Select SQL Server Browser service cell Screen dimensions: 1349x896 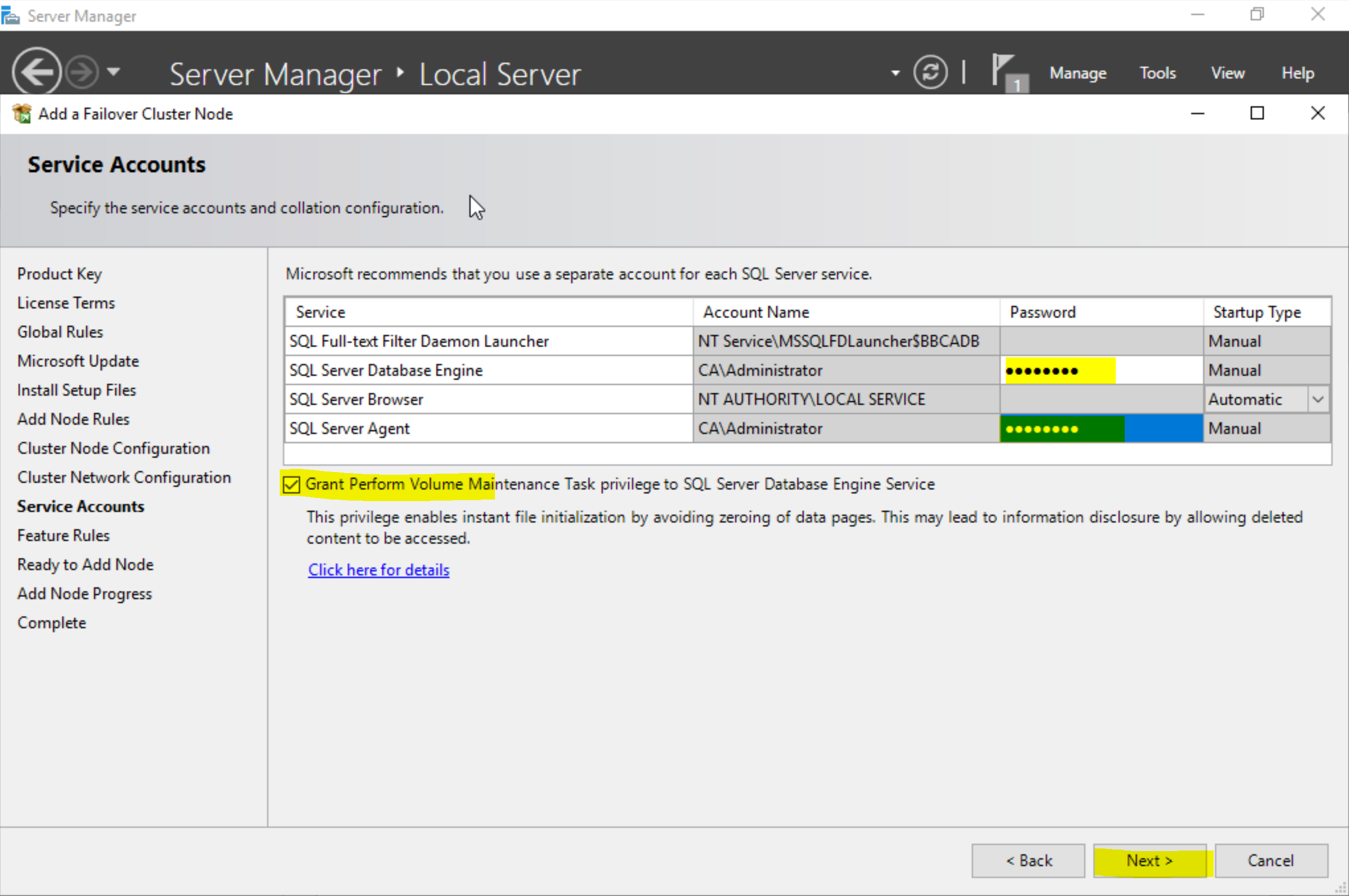coord(489,400)
